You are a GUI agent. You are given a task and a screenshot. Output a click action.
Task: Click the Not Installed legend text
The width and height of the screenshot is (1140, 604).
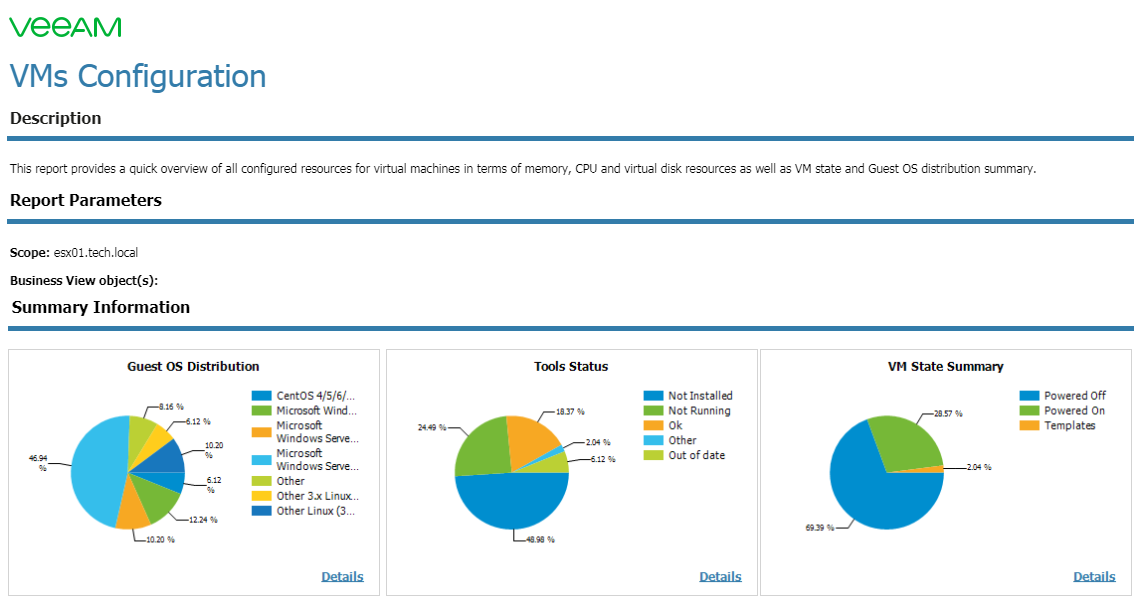pyautogui.click(x=700, y=396)
